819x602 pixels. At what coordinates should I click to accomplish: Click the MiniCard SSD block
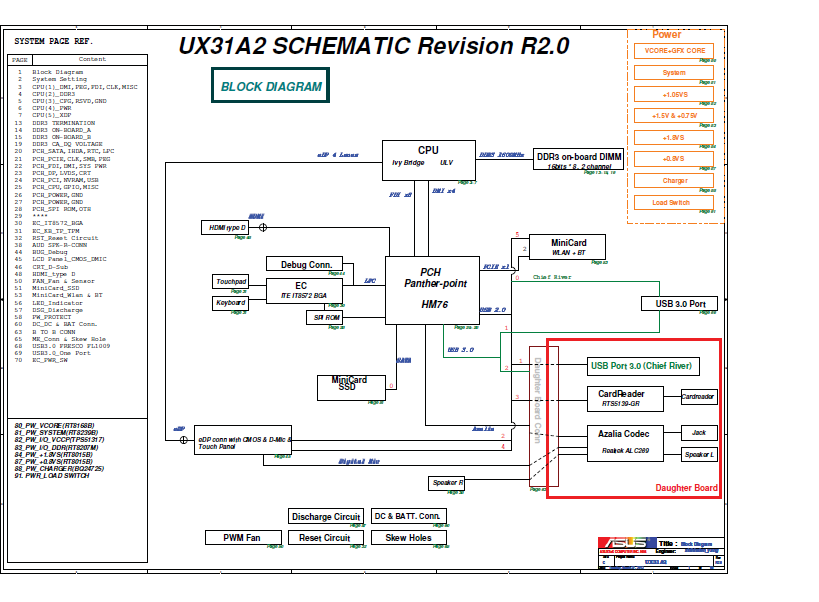(x=351, y=388)
